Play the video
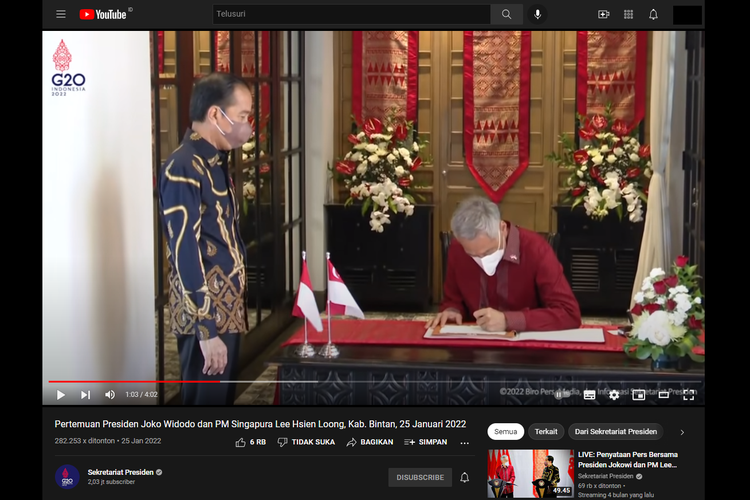 tap(61, 395)
